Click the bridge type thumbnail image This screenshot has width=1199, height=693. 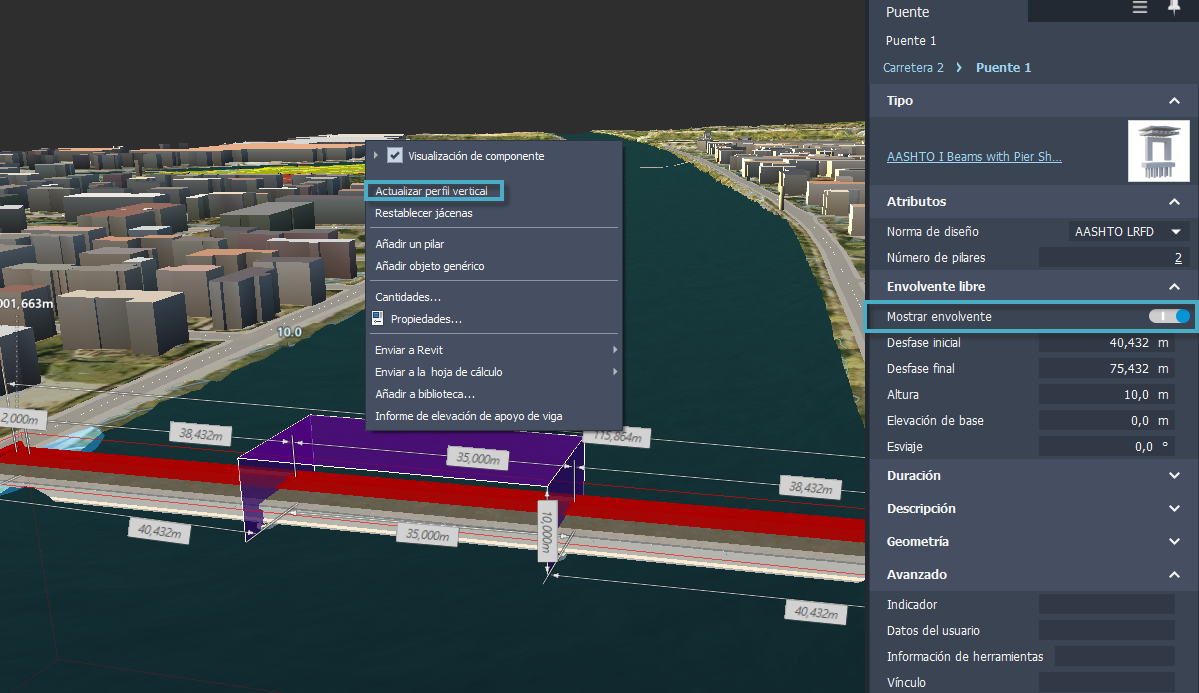click(1158, 151)
